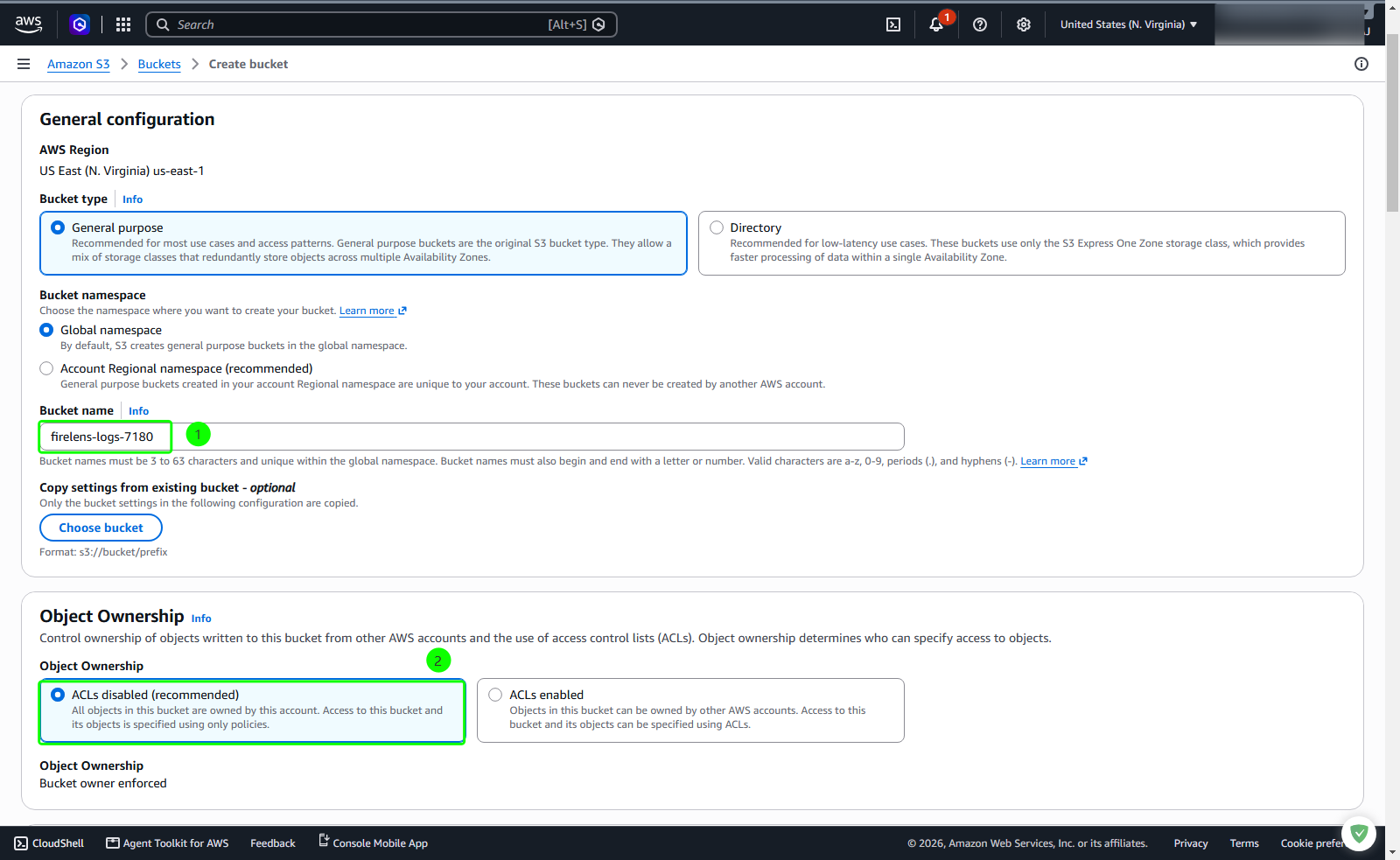Screen dimensions: 1400x860
Task: Click the Create bucket breadcrumb text
Action: click(248, 64)
